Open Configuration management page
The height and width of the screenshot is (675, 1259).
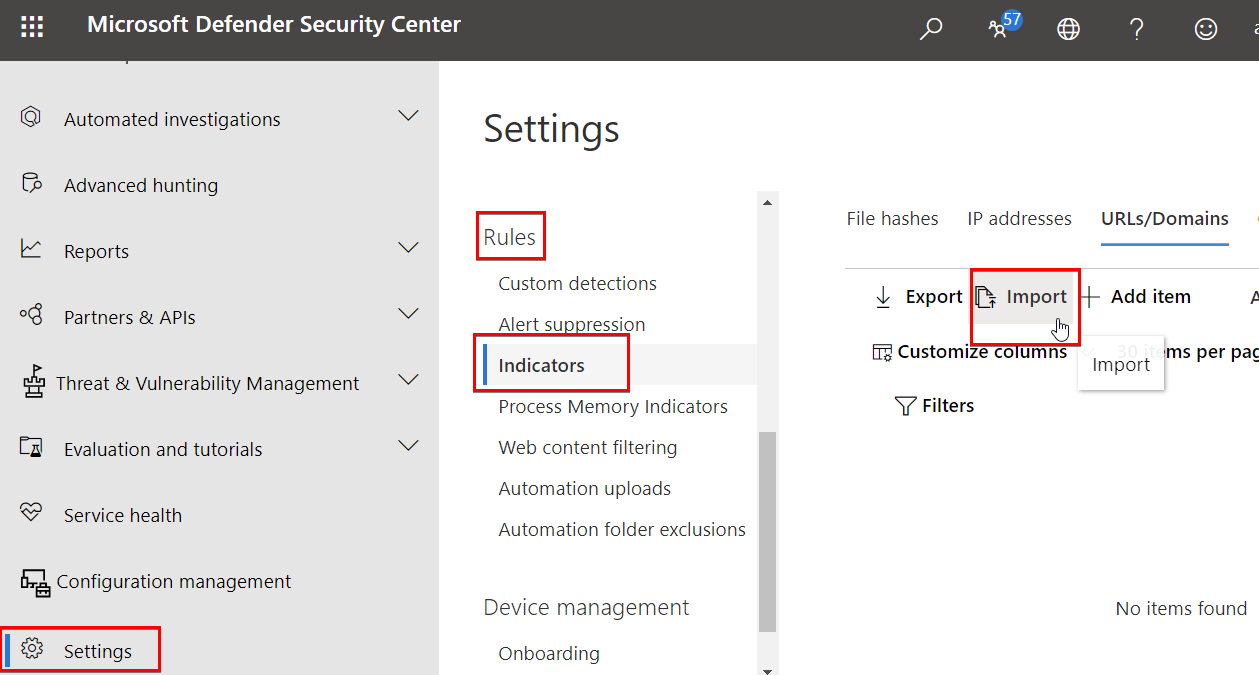click(174, 581)
